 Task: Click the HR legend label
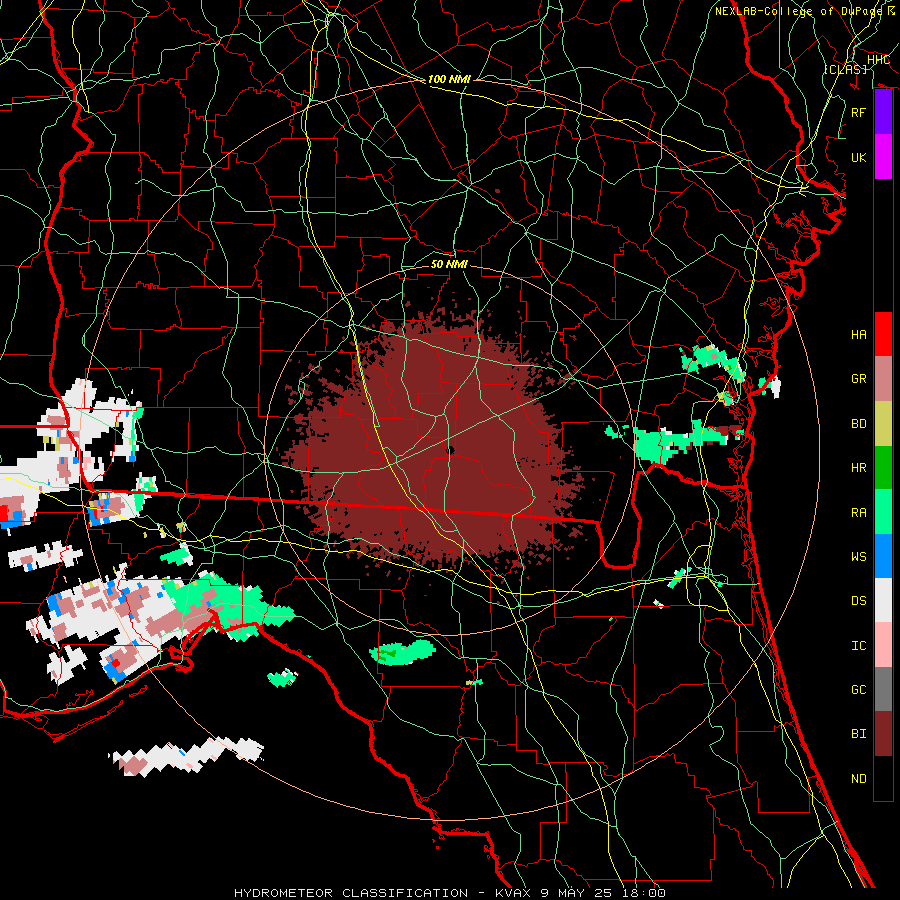pos(858,468)
